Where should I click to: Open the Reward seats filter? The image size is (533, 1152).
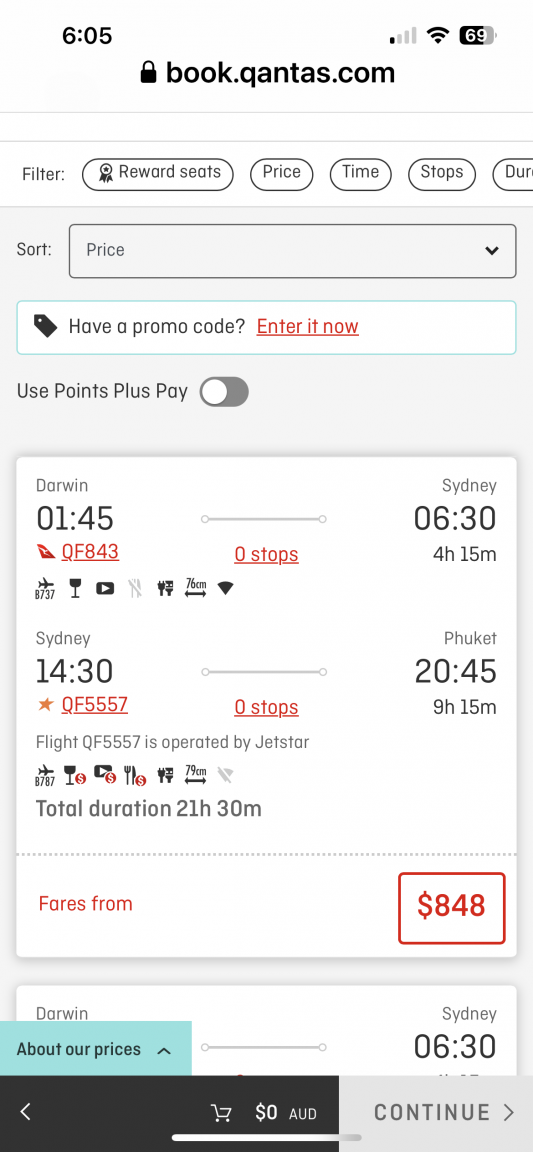157,174
